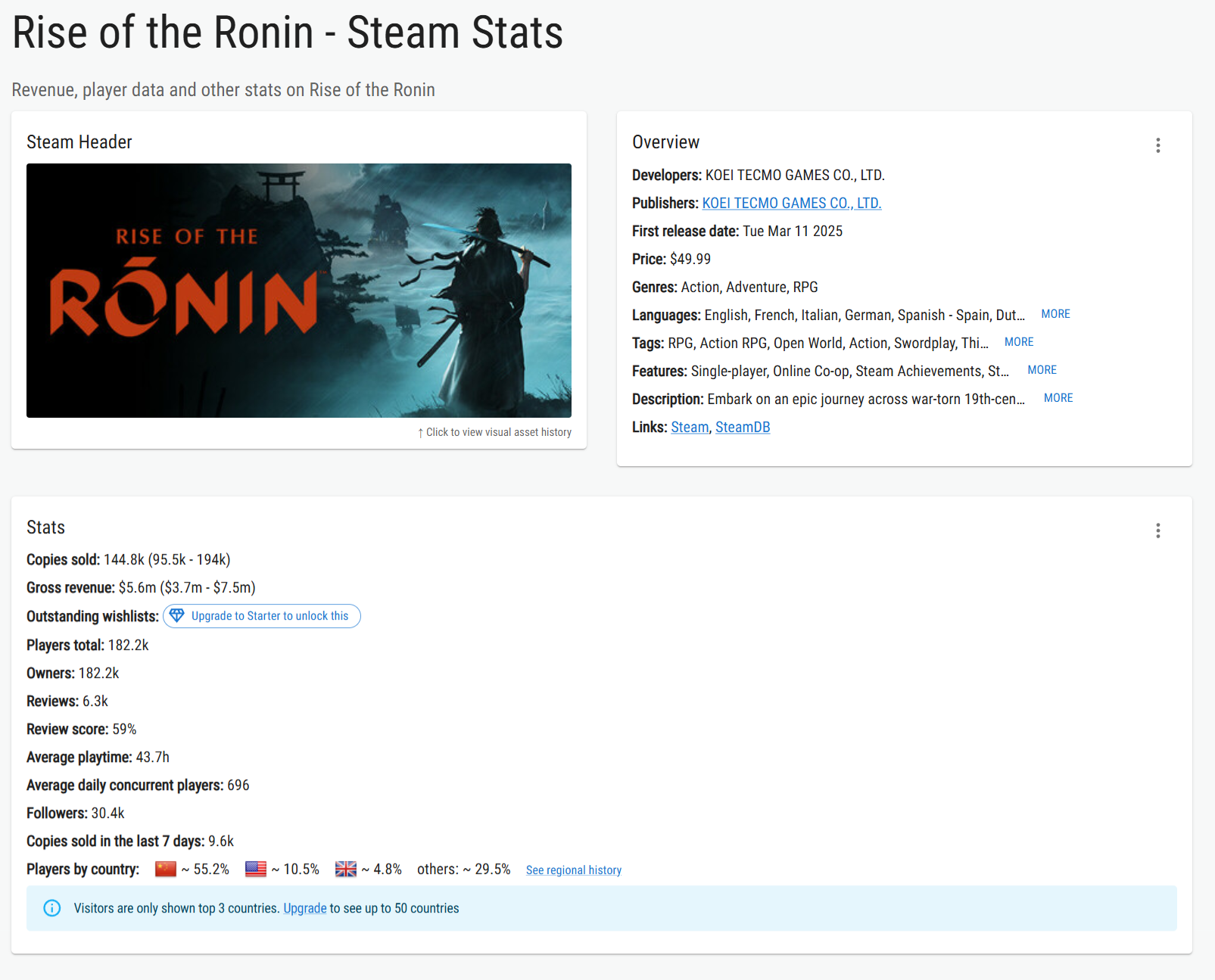Click First release date Tue Mar 11 2025
1215x980 pixels.
coord(737,231)
